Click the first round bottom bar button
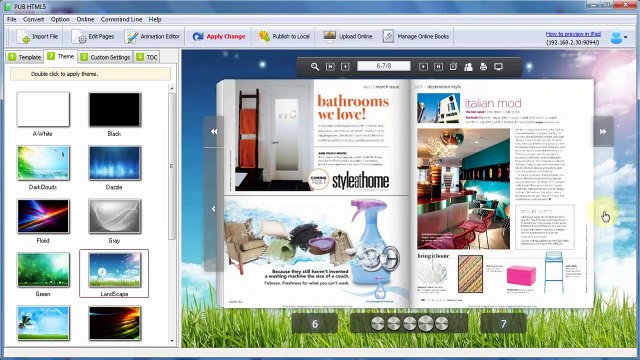The width and height of the screenshot is (640, 360). click(x=378, y=324)
